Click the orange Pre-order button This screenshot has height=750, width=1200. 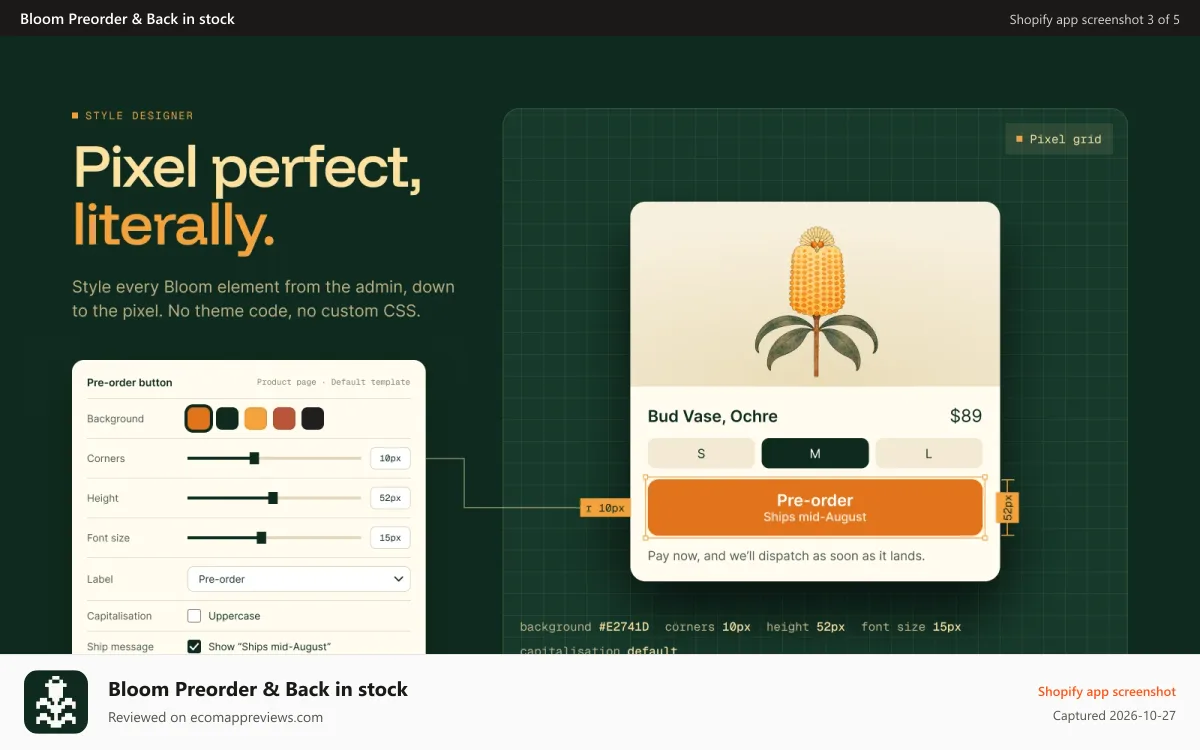(x=815, y=507)
